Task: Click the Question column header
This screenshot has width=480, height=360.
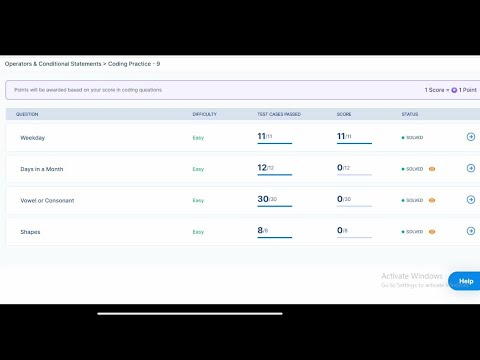Action: click(27, 114)
